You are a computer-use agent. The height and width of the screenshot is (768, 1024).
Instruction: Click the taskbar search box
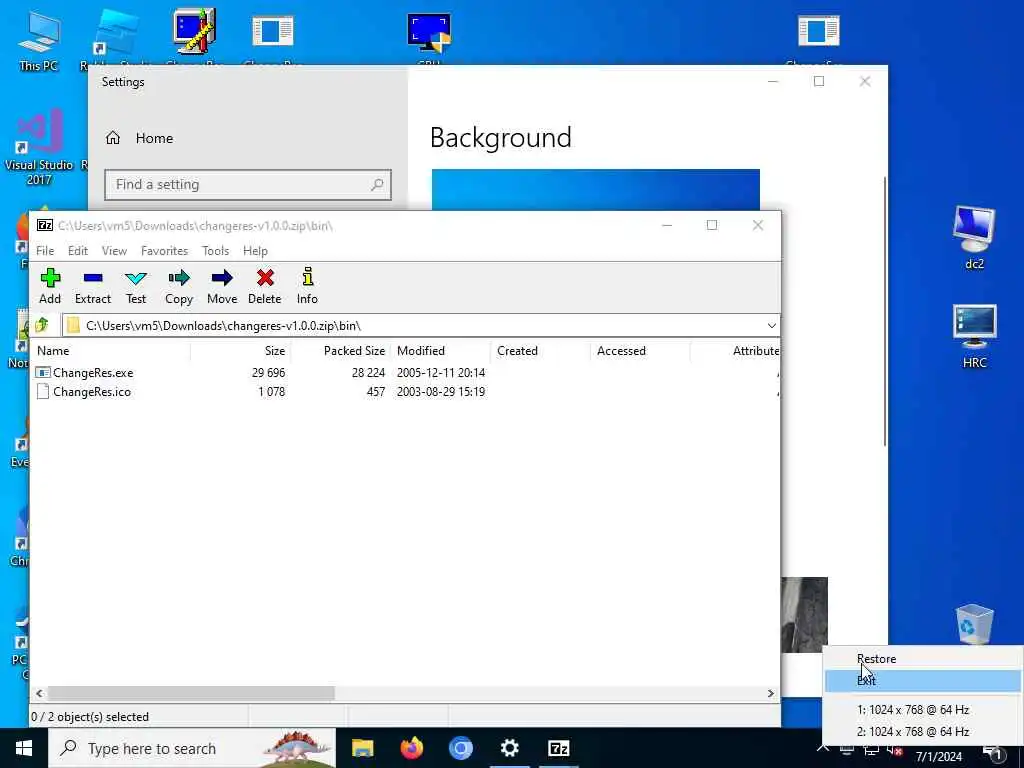pos(192,748)
